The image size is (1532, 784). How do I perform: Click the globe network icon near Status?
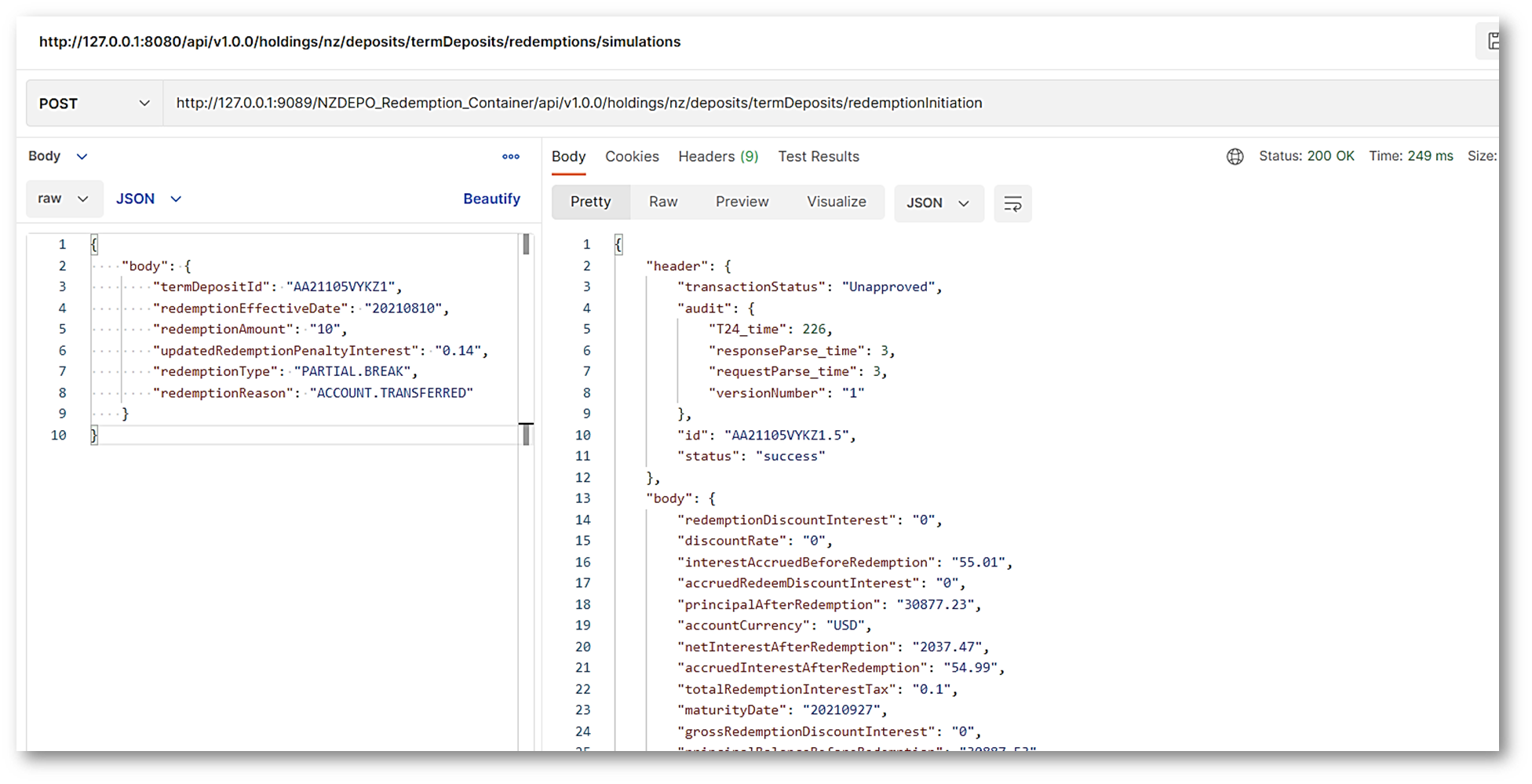(1235, 157)
